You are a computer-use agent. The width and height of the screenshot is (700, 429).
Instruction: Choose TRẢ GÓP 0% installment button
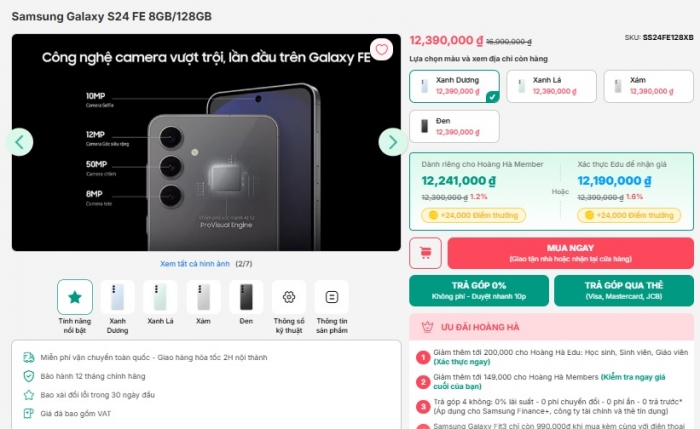pos(479,291)
